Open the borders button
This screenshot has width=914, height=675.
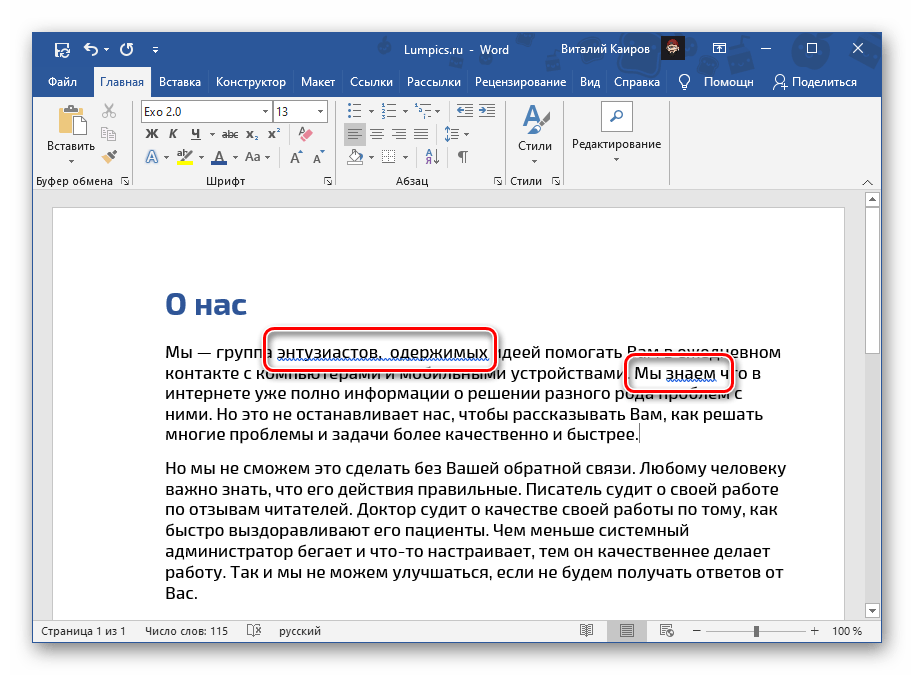coord(388,157)
